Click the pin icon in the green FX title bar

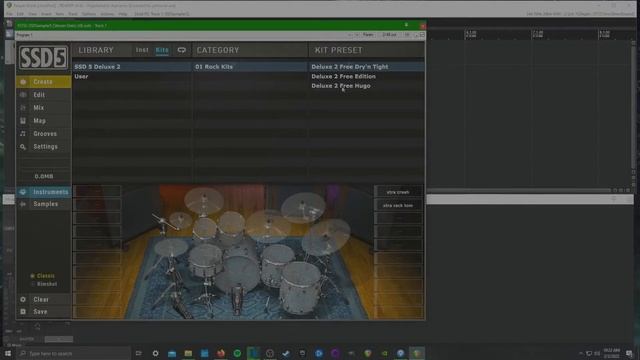[406, 25]
